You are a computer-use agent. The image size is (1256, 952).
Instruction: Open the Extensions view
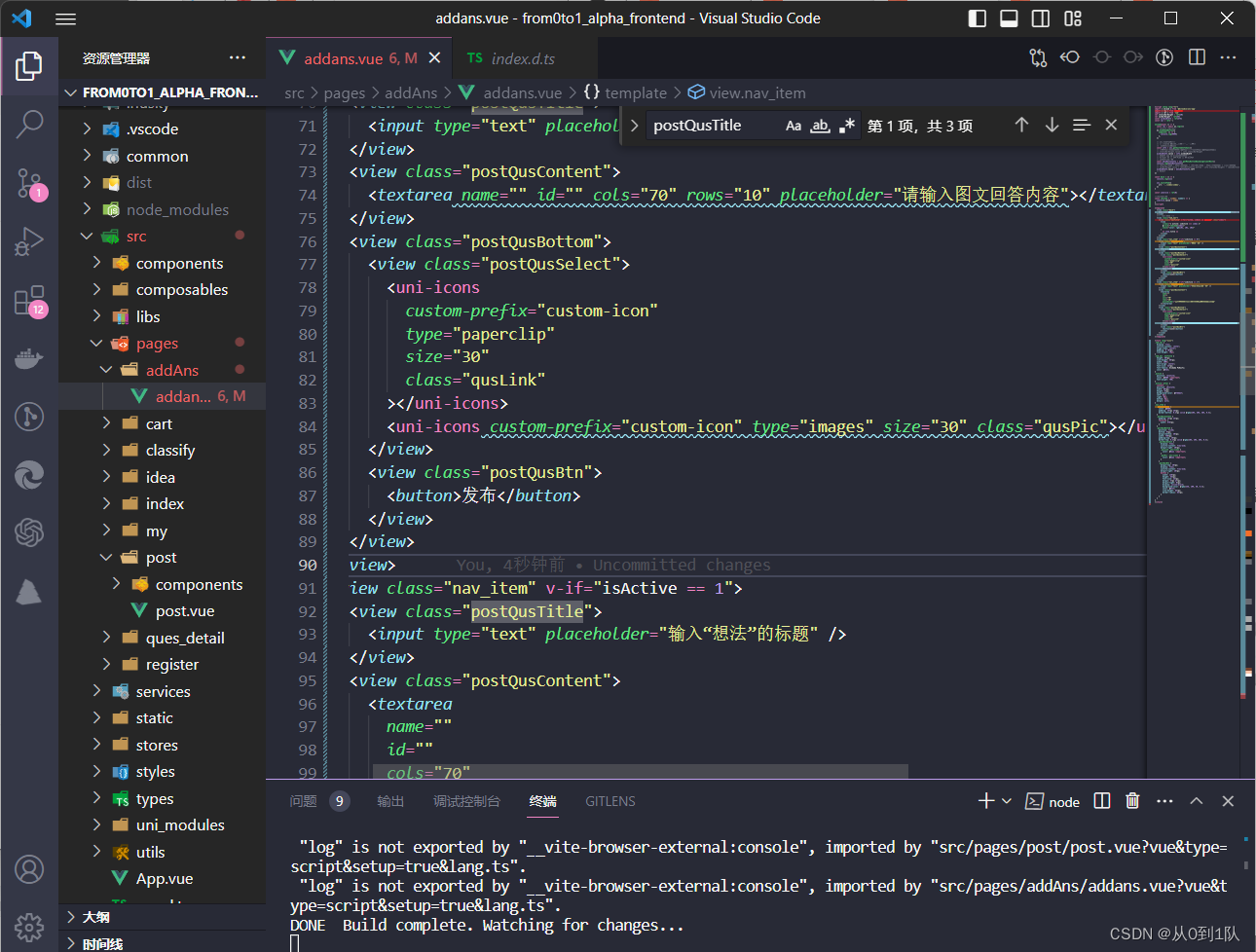(x=29, y=301)
